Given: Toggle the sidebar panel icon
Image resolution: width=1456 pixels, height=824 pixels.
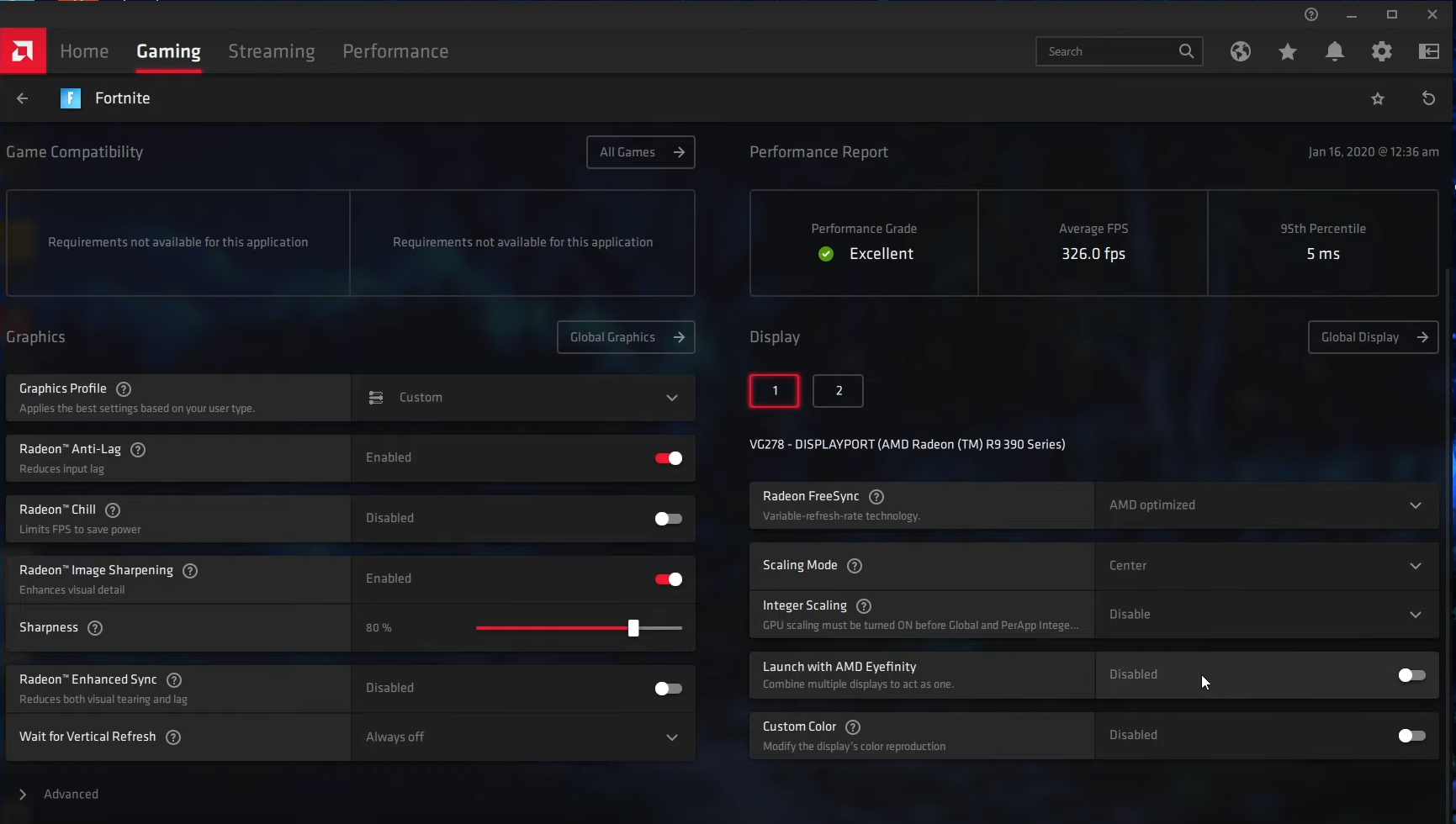Looking at the screenshot, I should (x=1428, y=51).
